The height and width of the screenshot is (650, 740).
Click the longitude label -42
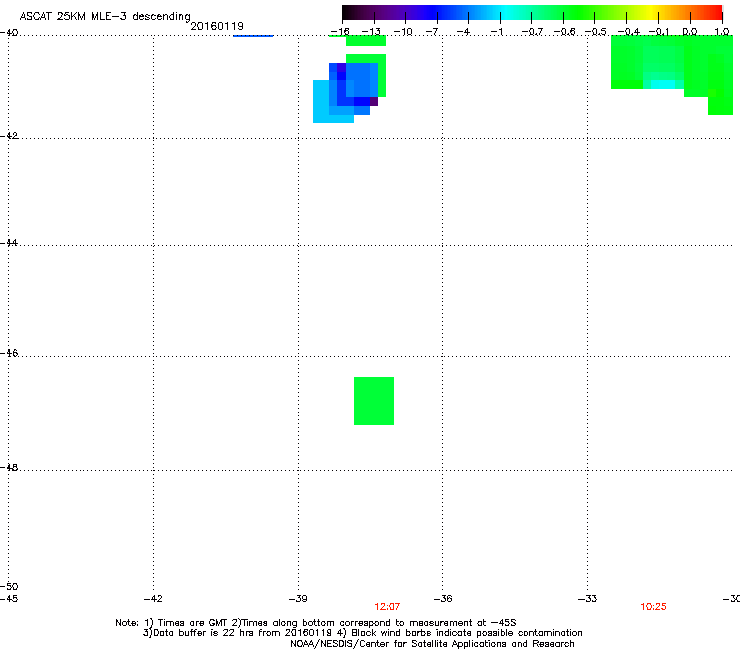point(153,599)
